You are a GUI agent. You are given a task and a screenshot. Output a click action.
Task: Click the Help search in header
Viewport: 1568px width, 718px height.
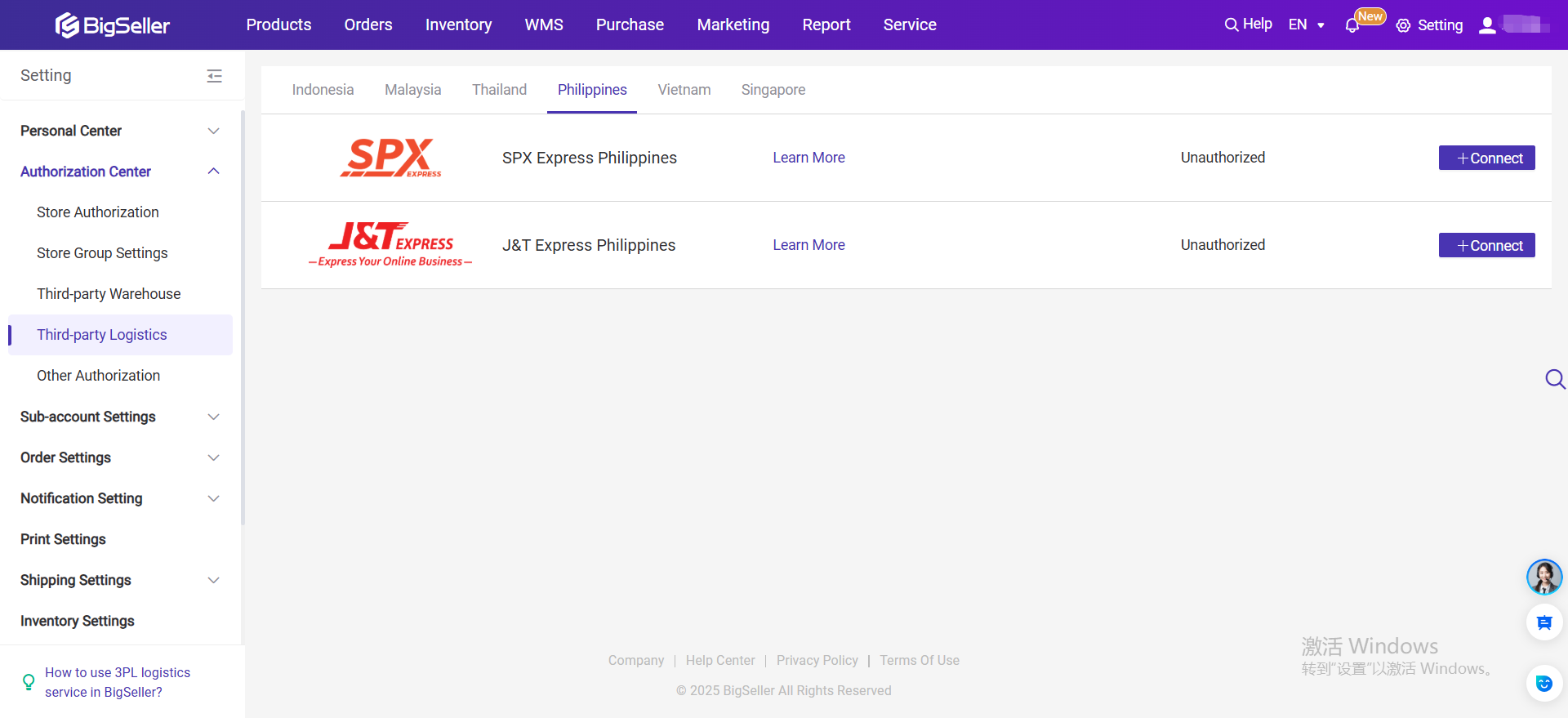click(x=1248, y=25)
